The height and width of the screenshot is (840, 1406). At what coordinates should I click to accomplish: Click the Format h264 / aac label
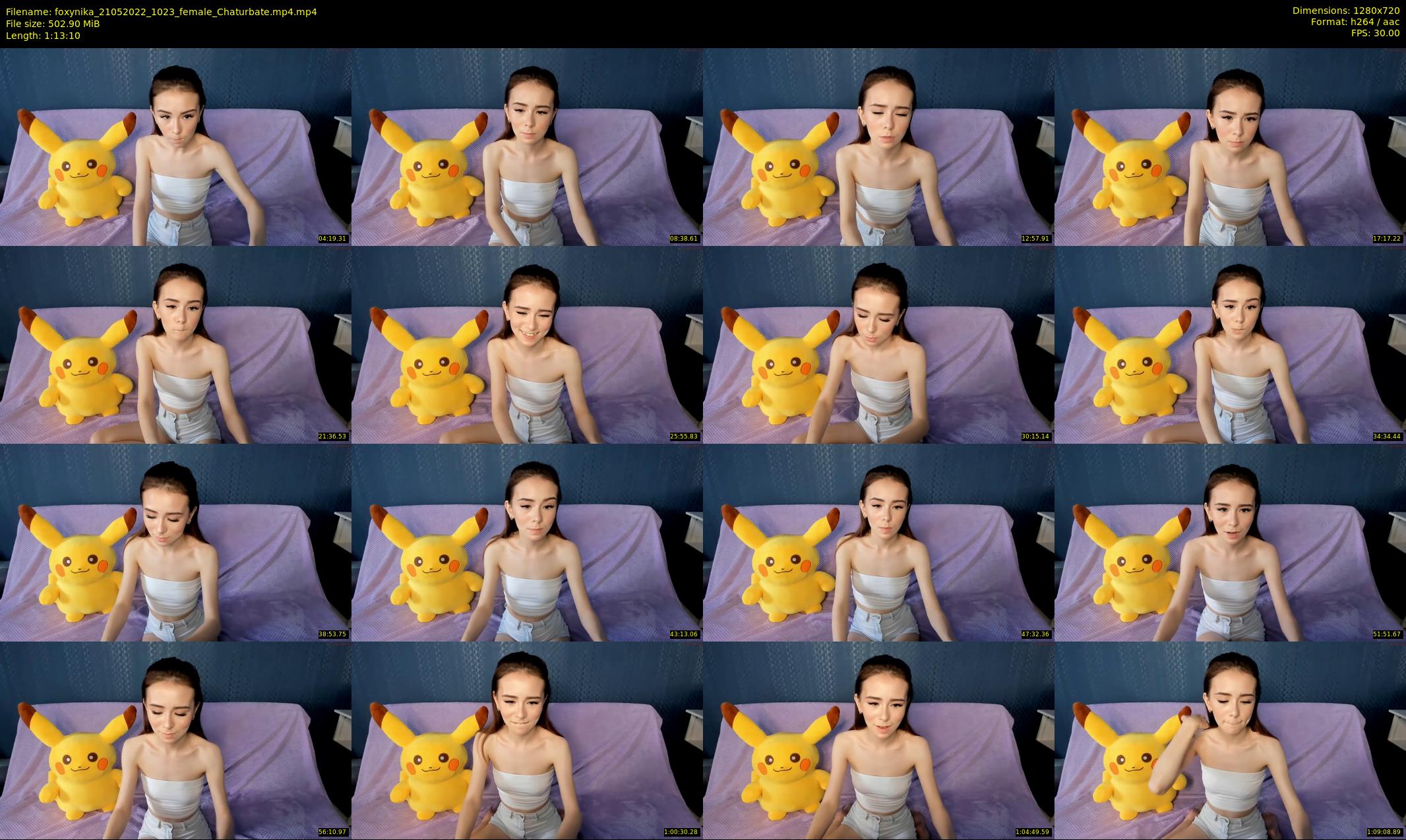1355,22
